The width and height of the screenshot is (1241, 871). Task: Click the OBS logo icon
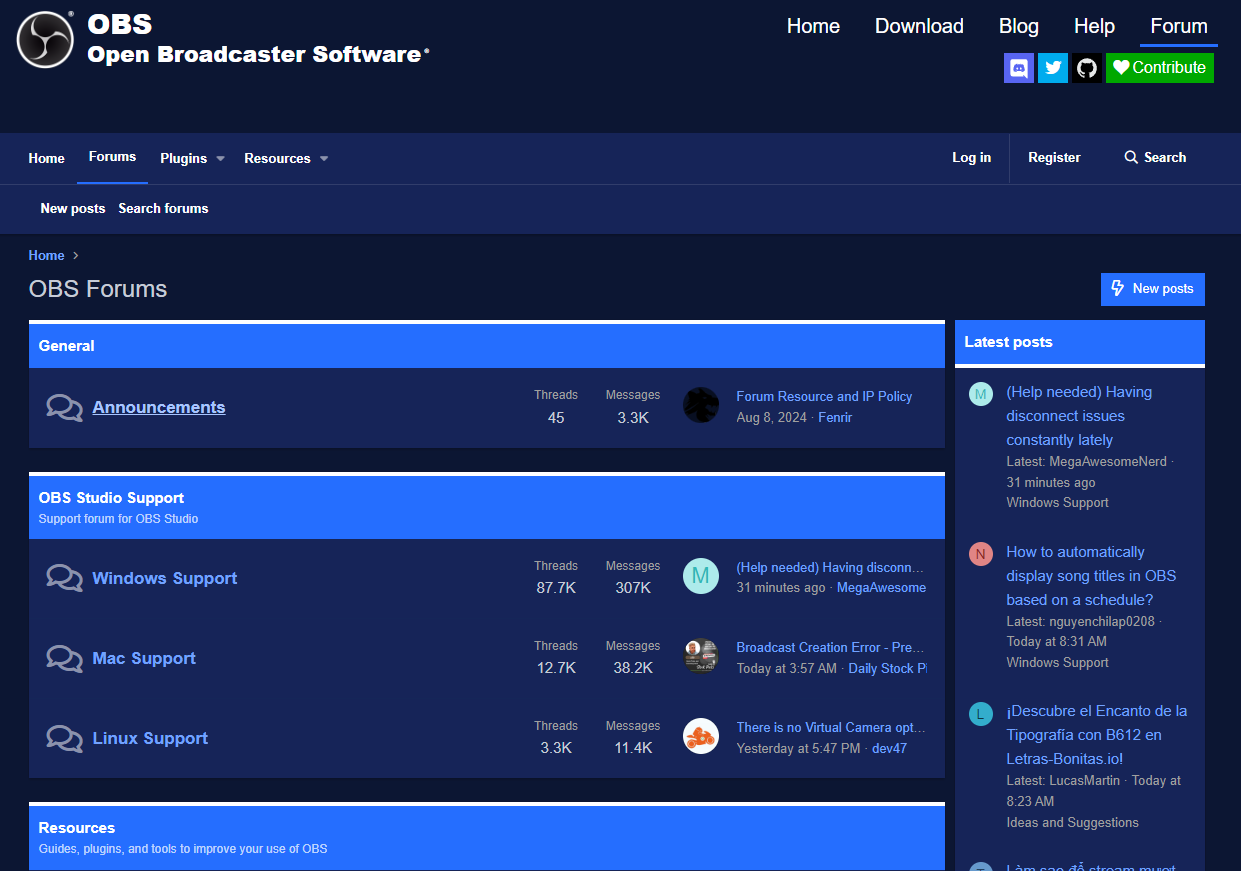pyautogui.click(x=46, y=40)
